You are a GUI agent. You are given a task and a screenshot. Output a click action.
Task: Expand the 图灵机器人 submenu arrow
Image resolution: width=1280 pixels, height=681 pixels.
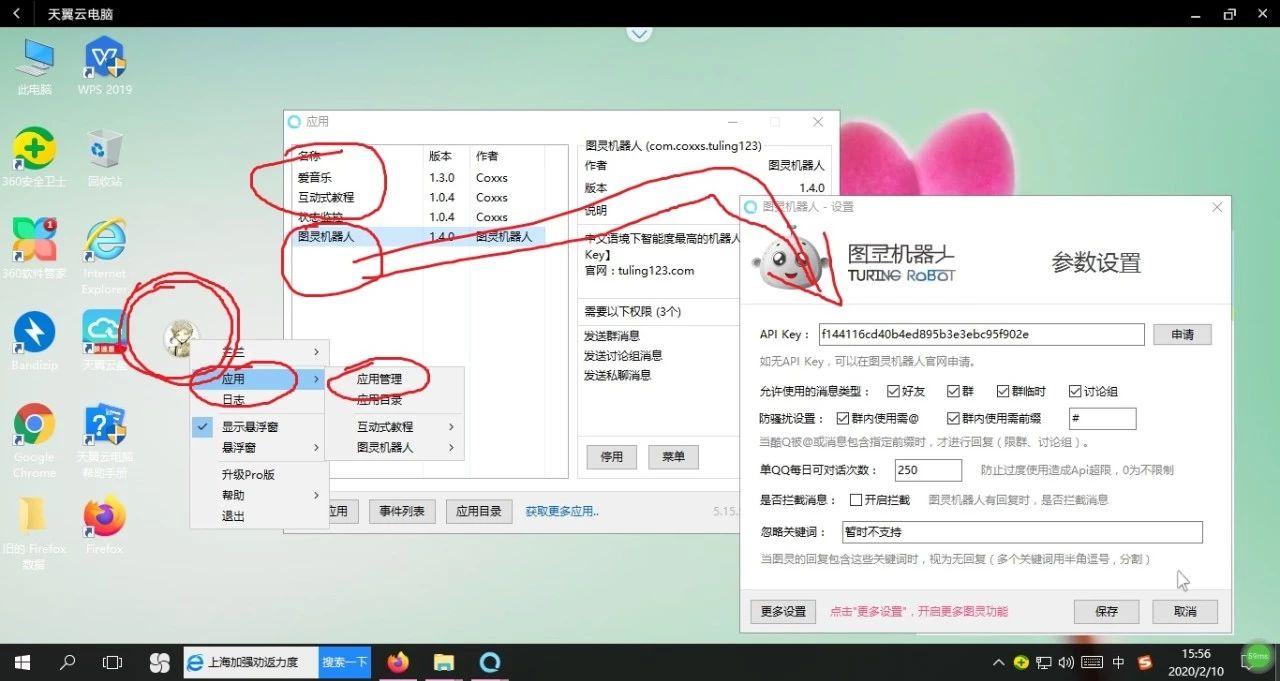click(451, 447)
